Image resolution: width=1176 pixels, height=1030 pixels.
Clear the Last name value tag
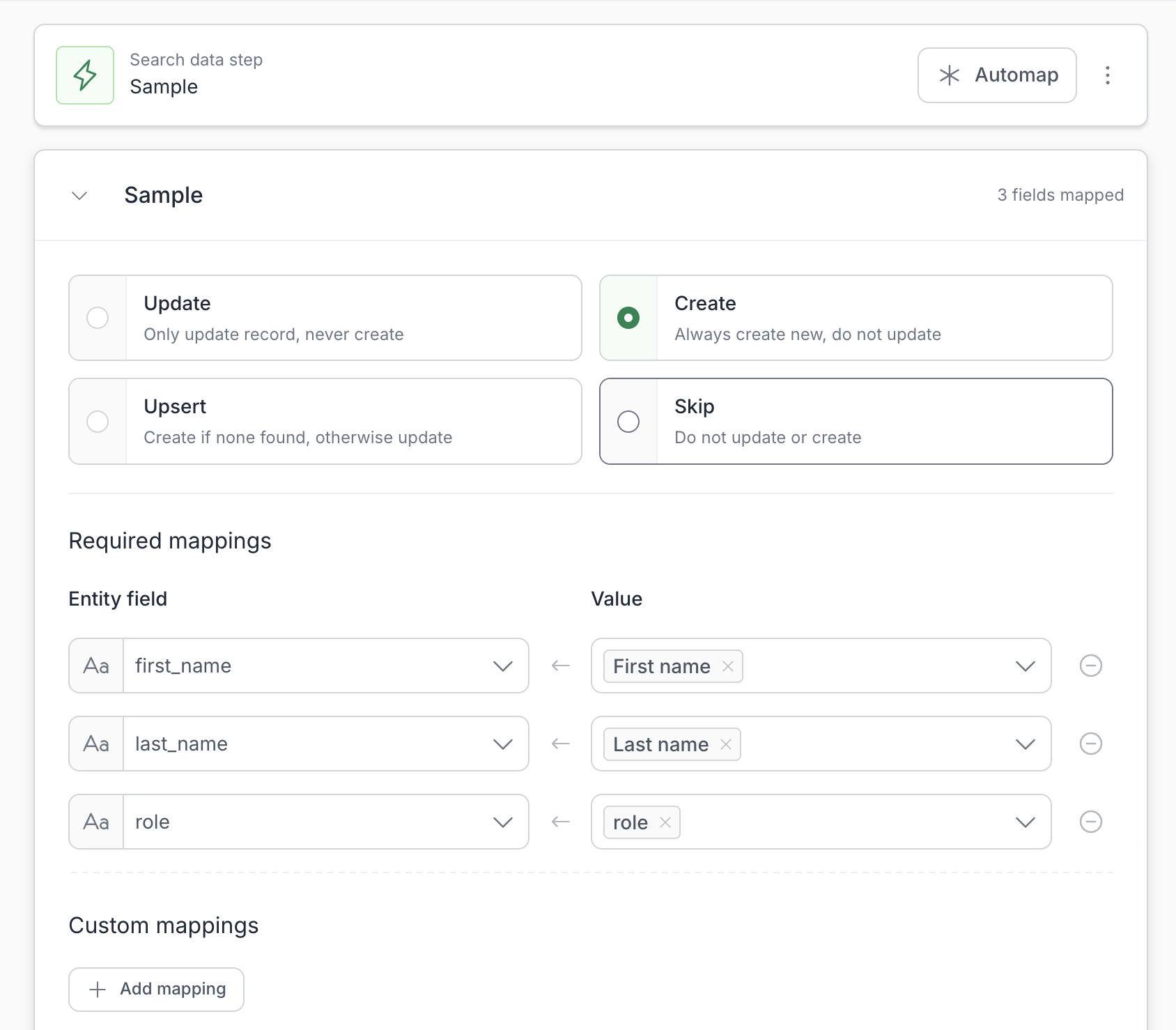pyautogui.click(x=726, y=744)
